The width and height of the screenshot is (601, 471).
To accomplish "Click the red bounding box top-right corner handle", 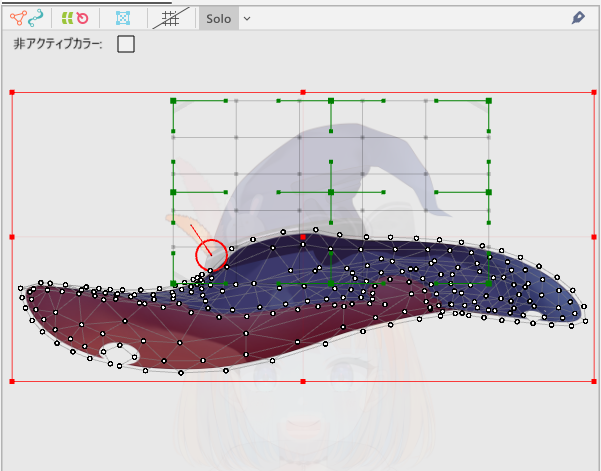I will coord(594,92).
